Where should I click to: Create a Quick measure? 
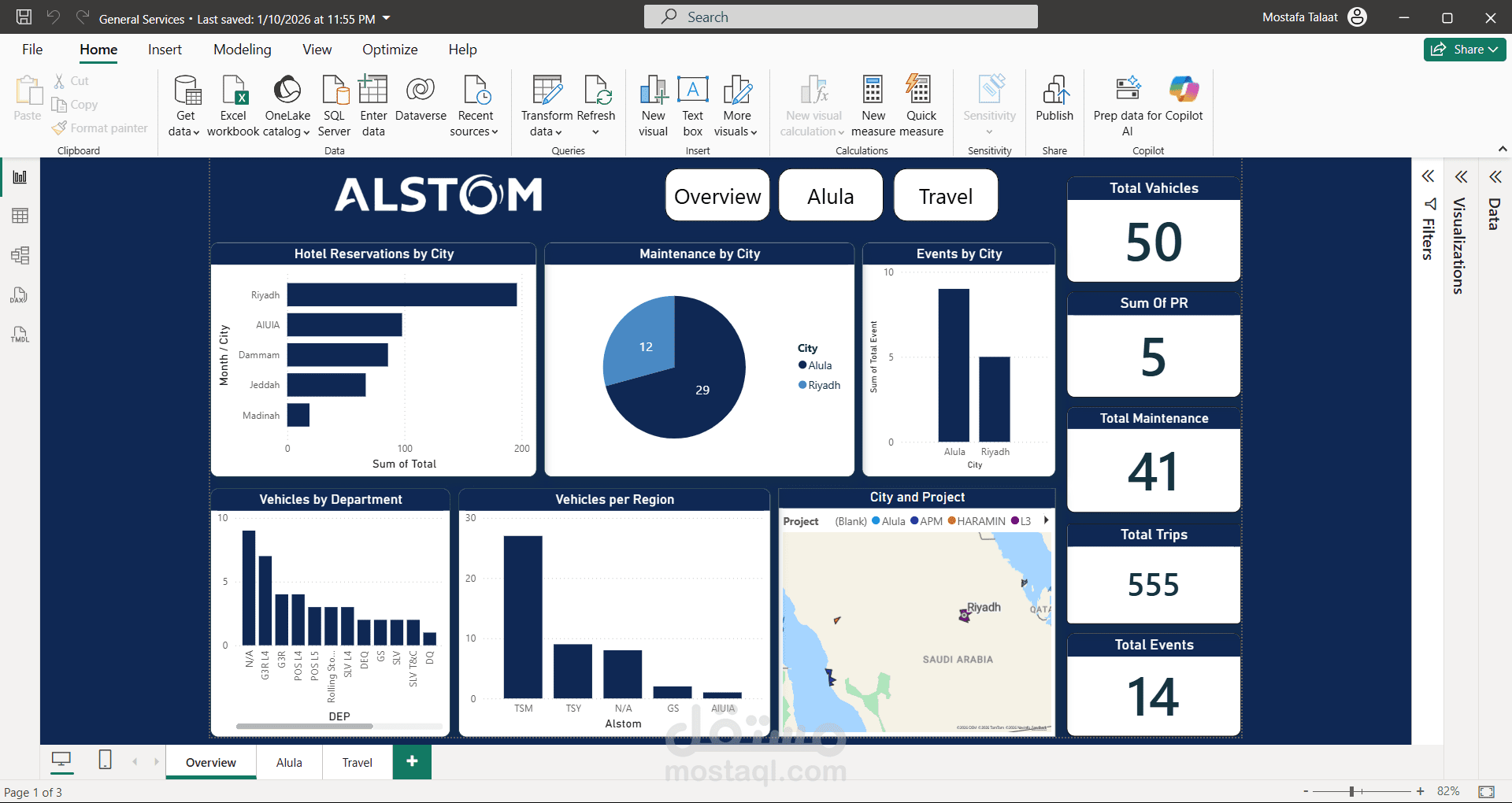[x=921, y=106]
